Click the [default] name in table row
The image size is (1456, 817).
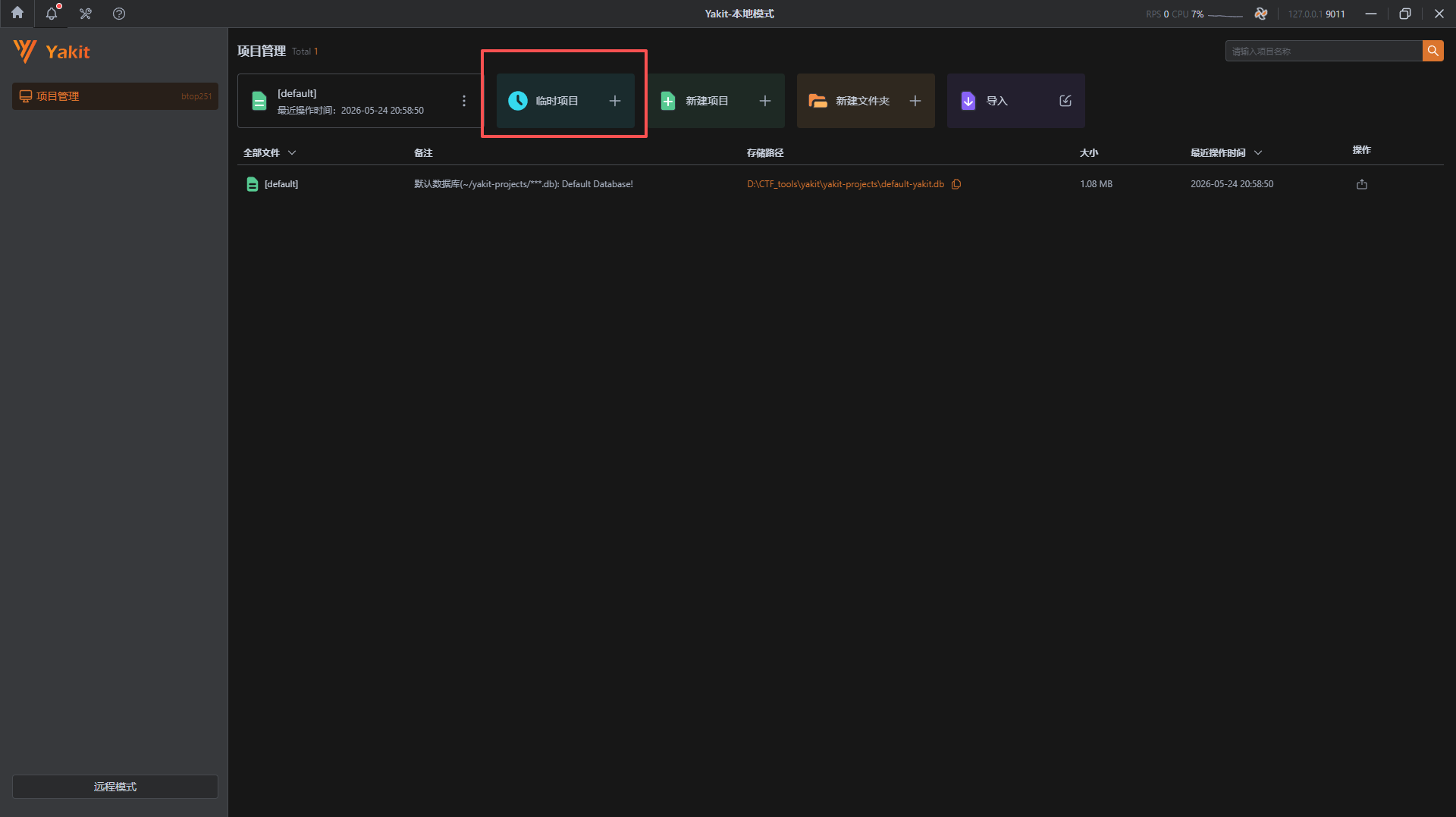(281, 184)
